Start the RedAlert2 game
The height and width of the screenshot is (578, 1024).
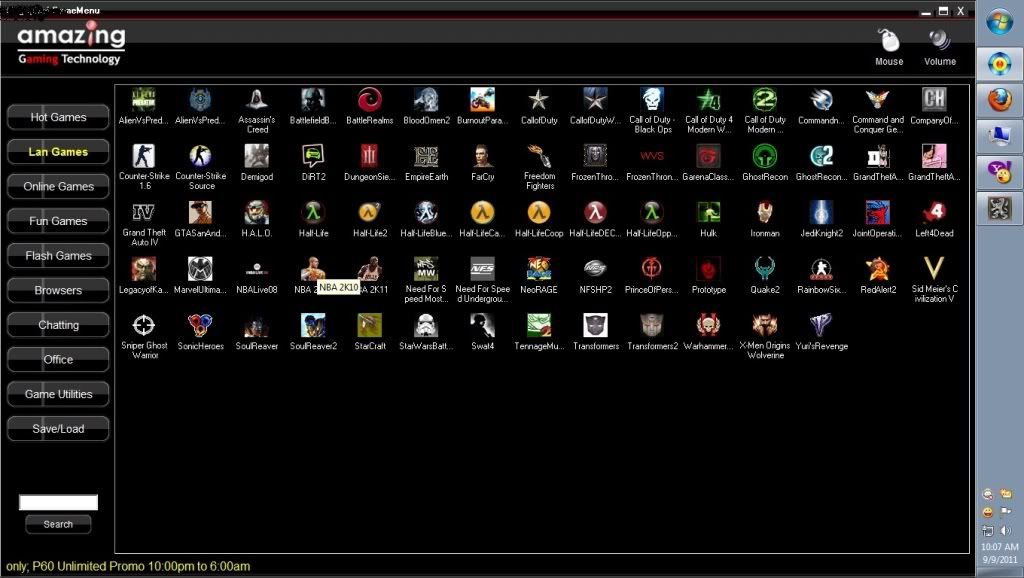click(x=878, y=269)
